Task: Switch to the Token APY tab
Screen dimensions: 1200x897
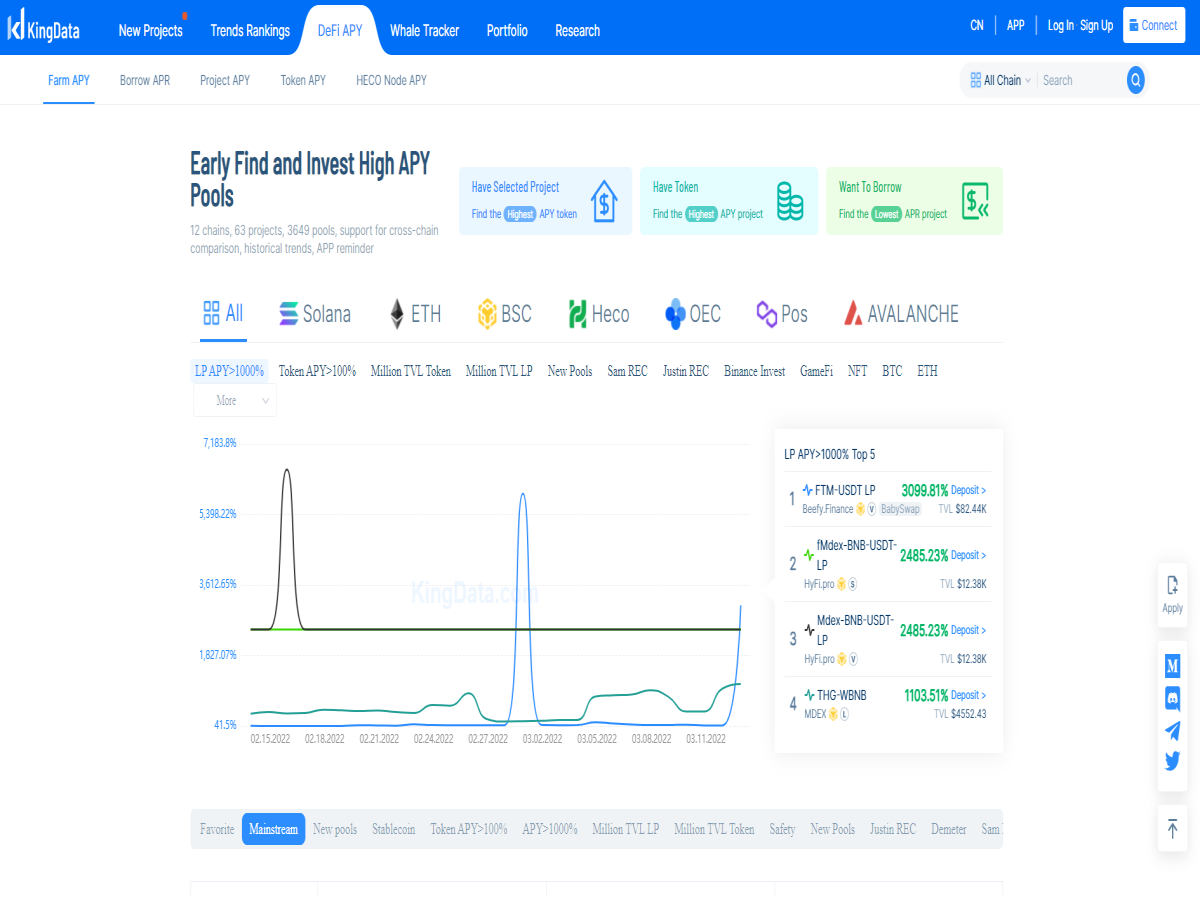Action: click(x=303, y=80)
